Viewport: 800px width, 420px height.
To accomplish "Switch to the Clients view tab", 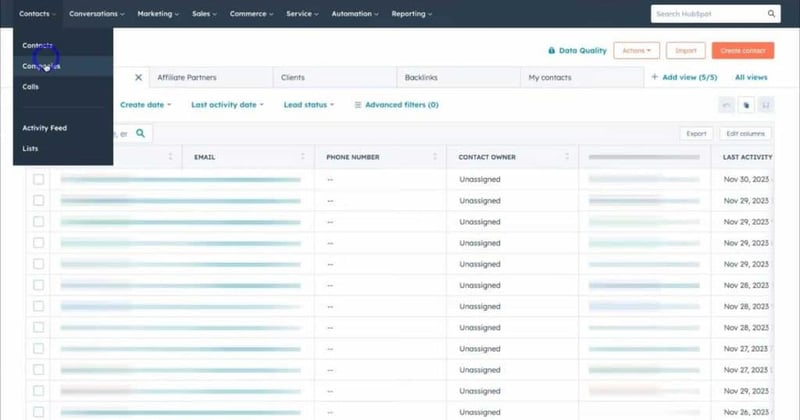I will coord(335,78).
